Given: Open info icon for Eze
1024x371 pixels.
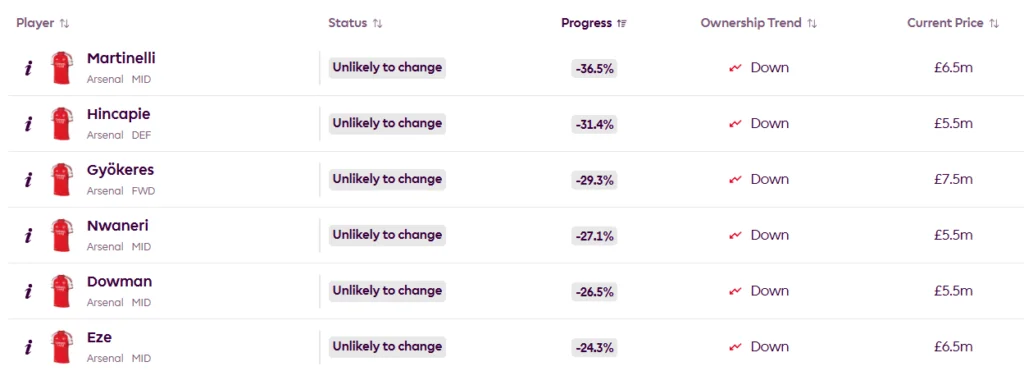Looking at the screenshot, I should 28,347.
